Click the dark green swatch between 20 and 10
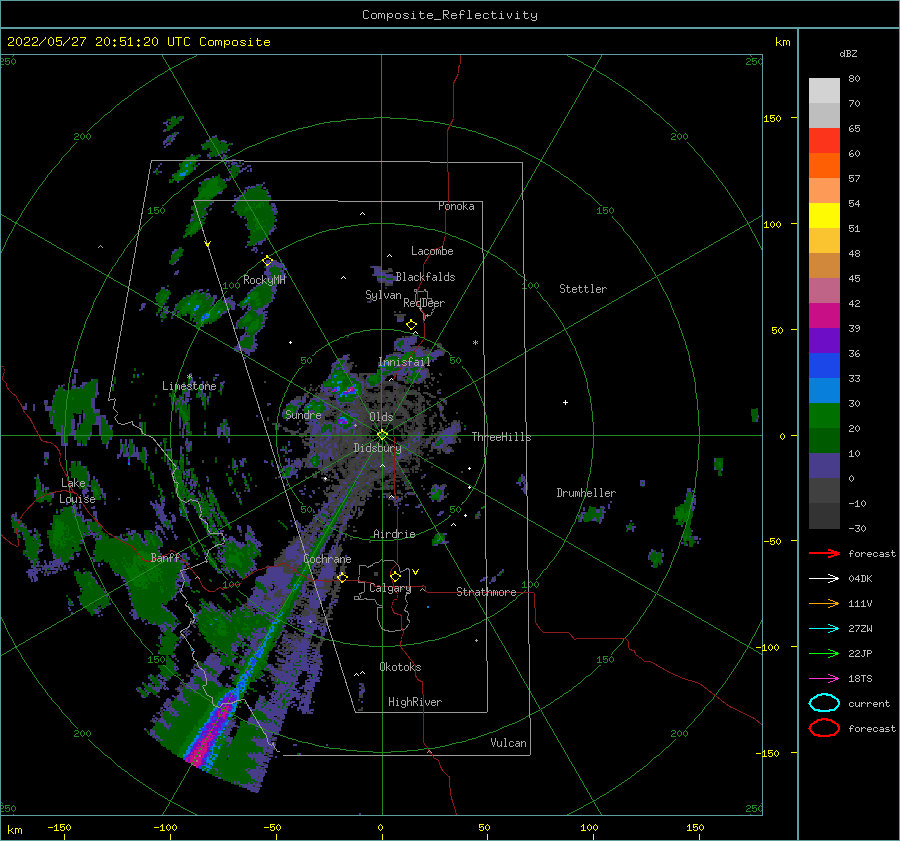 pos(824,440)
